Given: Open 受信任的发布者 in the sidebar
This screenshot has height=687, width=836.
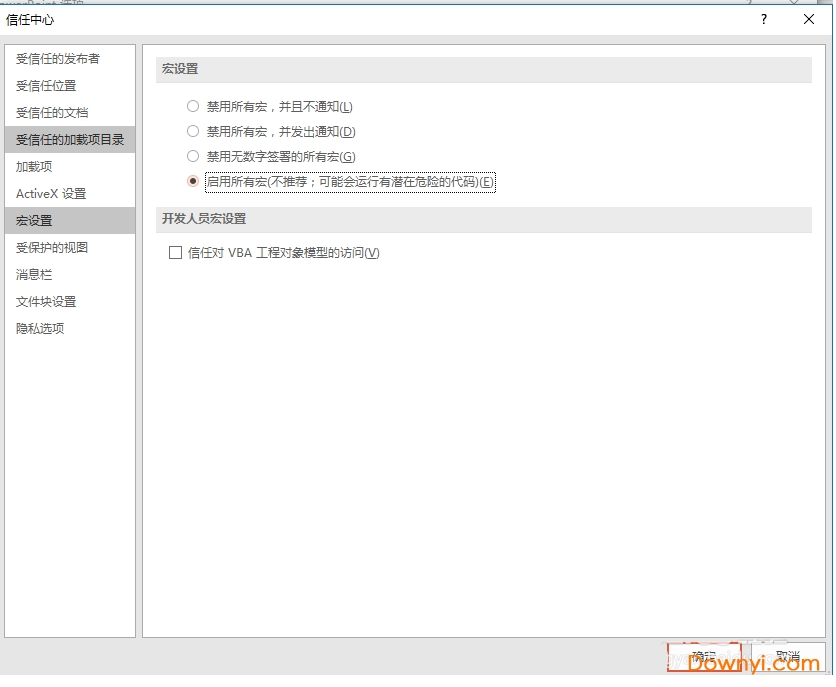Looking at the screenshot, I should tap(58, 59).
